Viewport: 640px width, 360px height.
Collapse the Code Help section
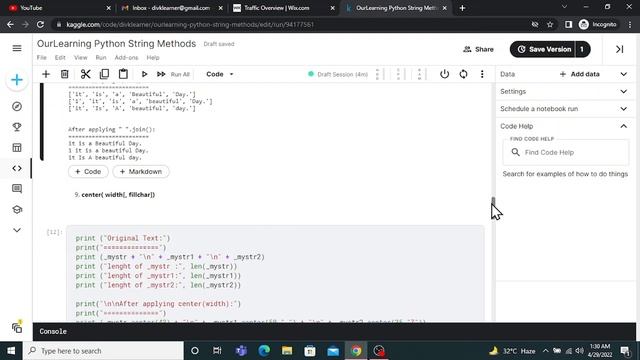coord(624,126)
